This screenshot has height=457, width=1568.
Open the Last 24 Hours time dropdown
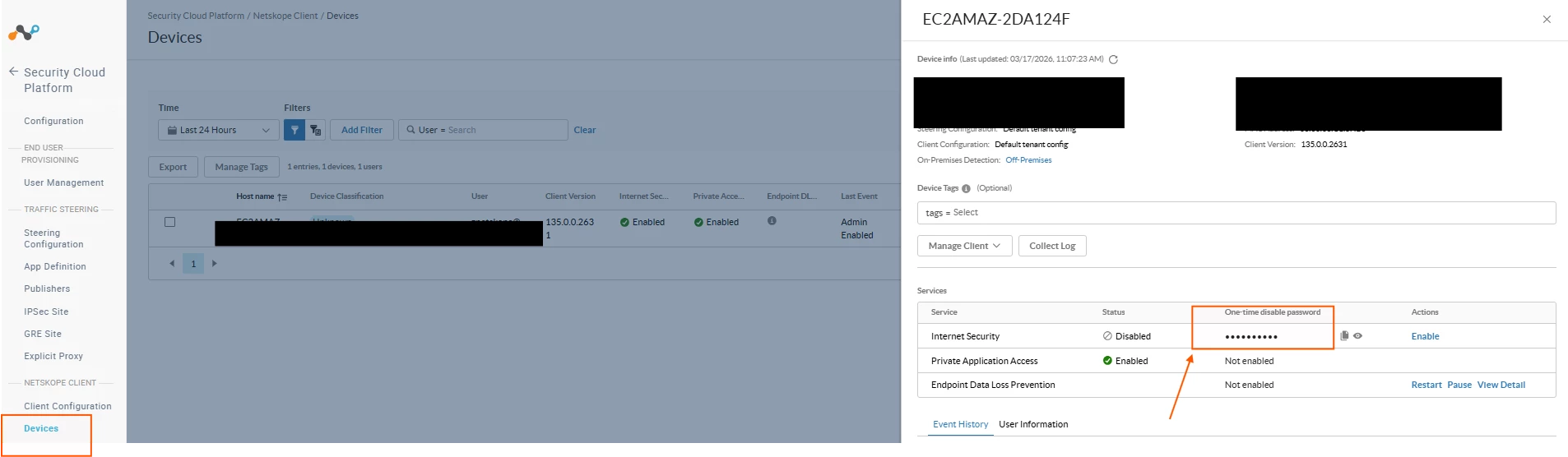click(x=219, y=130)
